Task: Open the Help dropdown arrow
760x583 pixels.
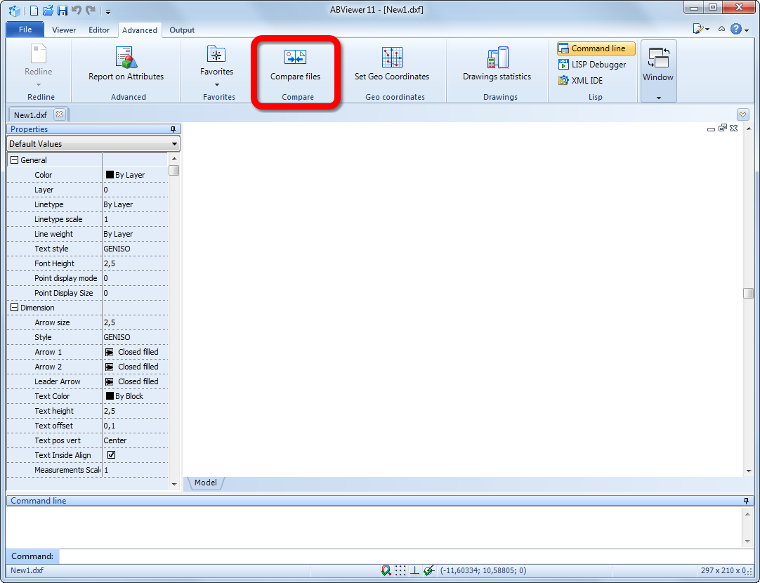Action: tap(747, 30)
